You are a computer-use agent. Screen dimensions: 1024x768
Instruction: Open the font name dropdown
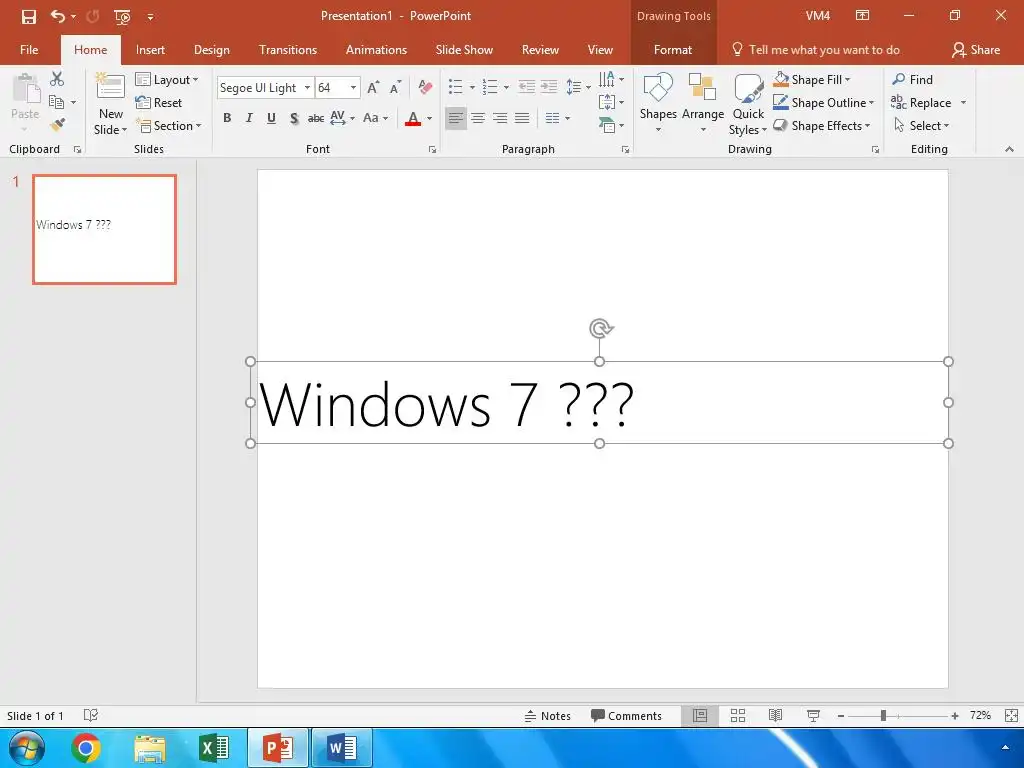click(x=306, y=88)
